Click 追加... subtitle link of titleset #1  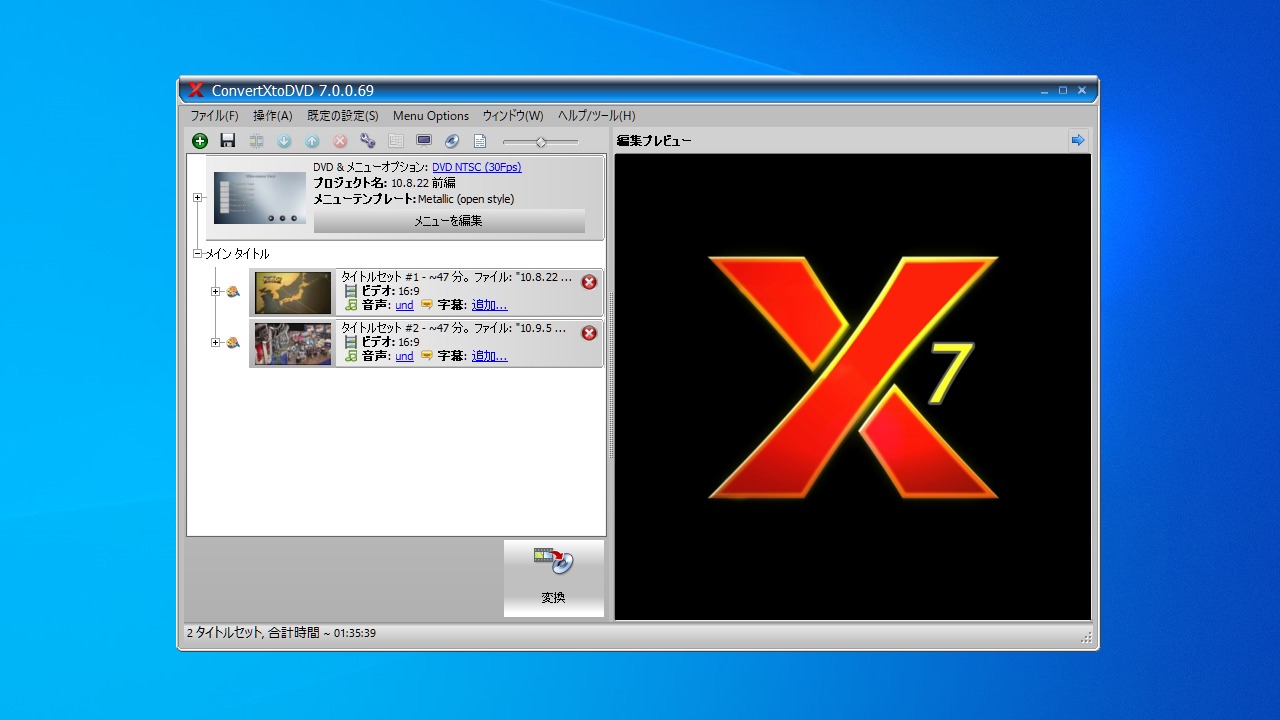tap(490, 305)
